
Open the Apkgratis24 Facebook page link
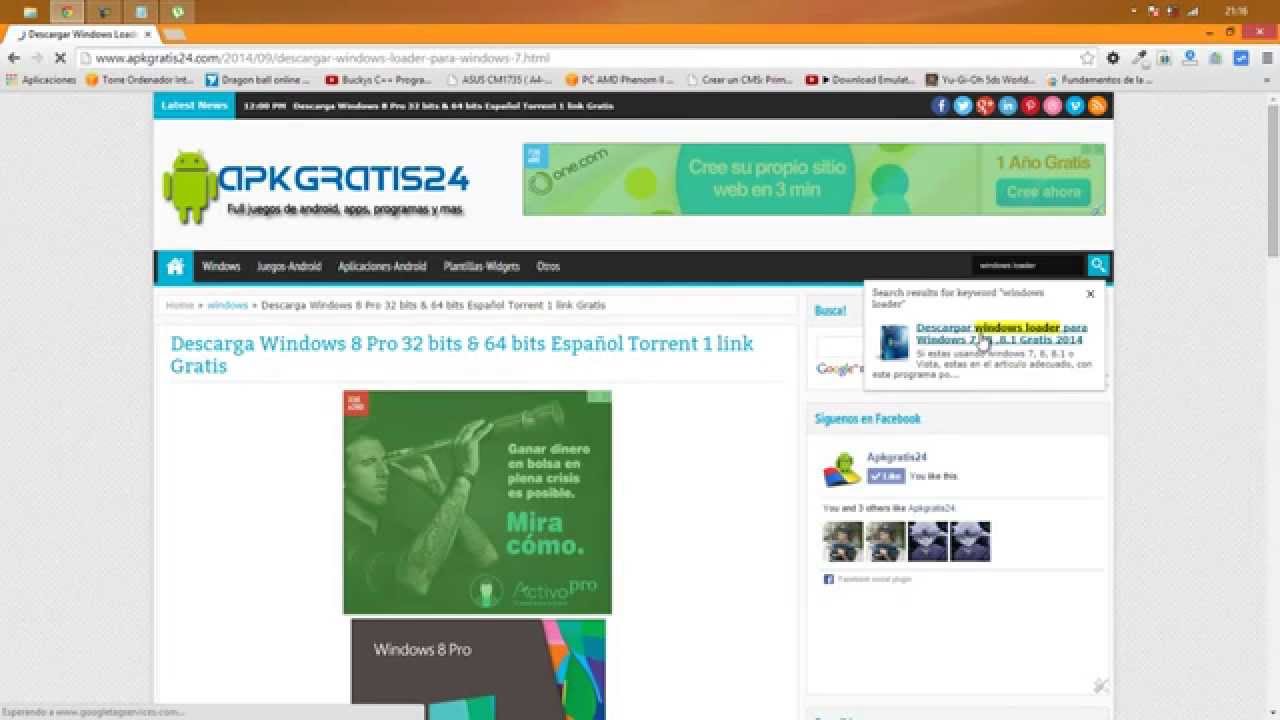[897, 457]
